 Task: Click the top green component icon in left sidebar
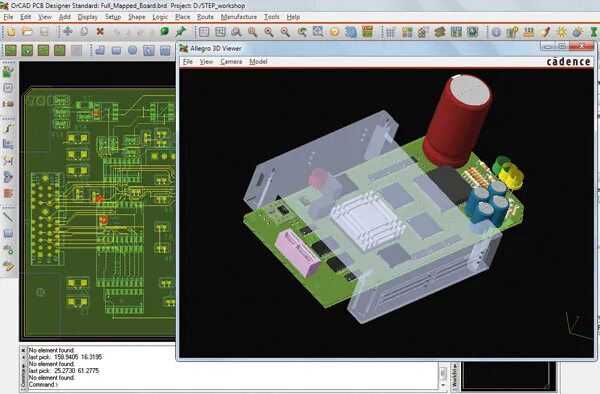click(8, 71)
